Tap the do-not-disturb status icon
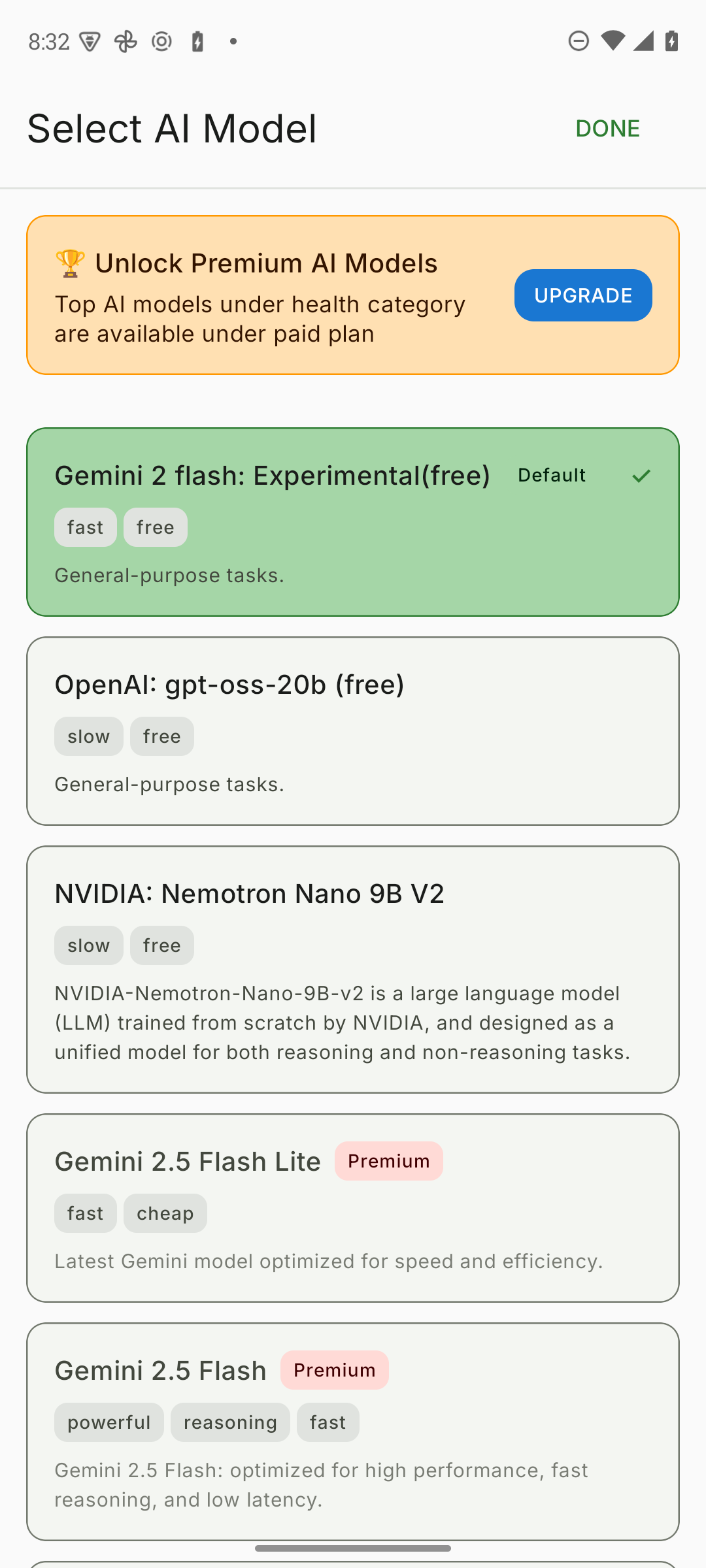706x1568 pixels. [x=579, y=41]
